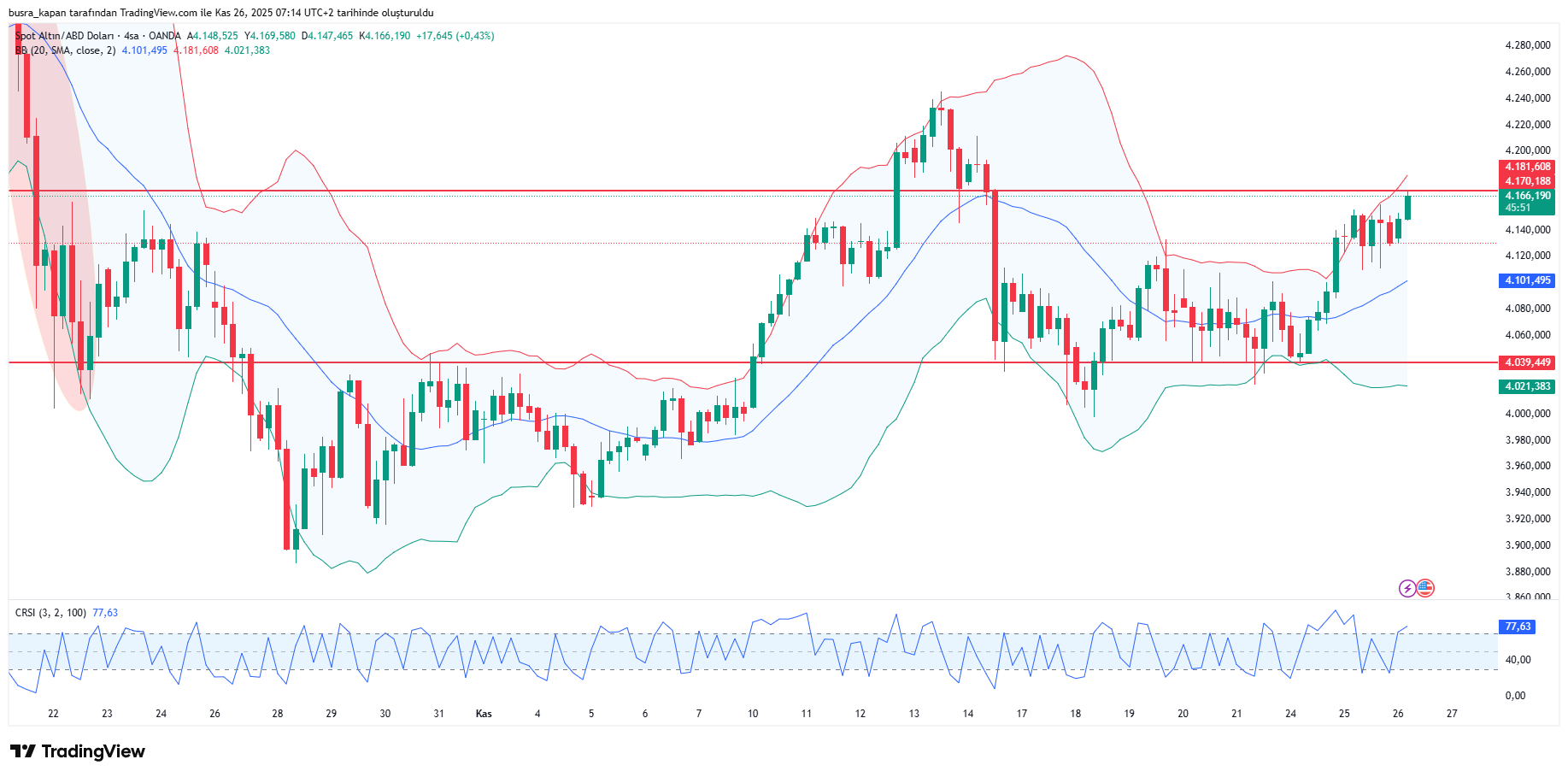Click the purple lightning bolt event icon
Image resolution: width=1568 pixels, height=777 pixels.
(1407, 588)
